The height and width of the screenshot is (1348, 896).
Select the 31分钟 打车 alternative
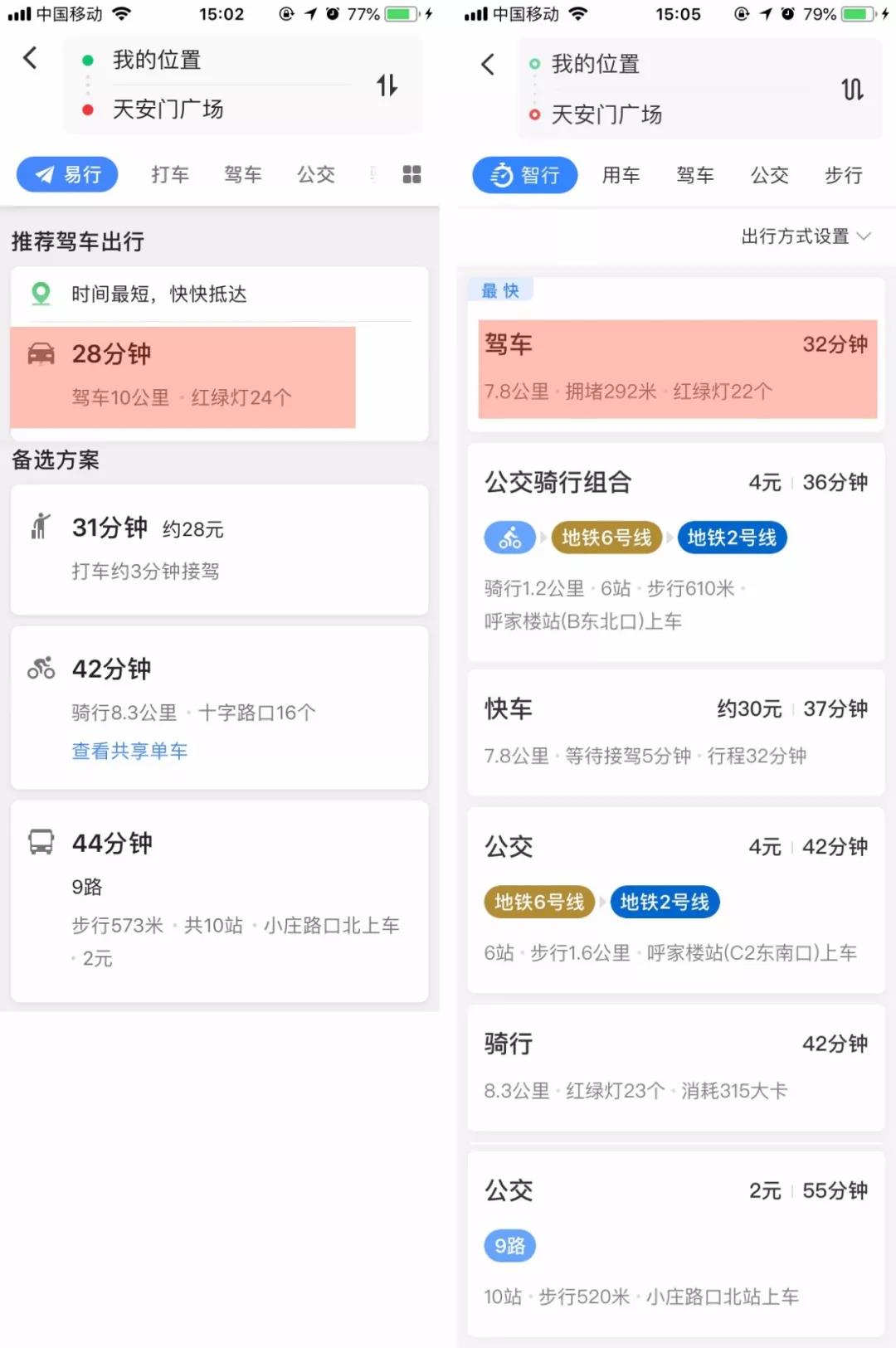[x=219, y=549]
